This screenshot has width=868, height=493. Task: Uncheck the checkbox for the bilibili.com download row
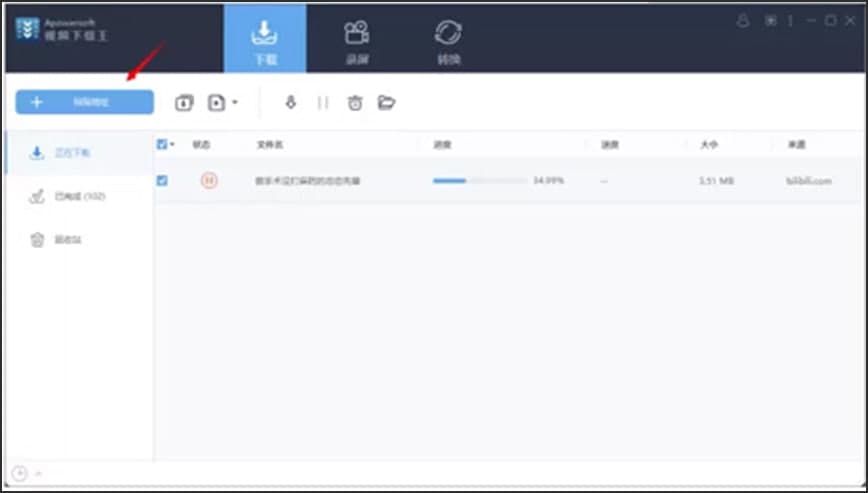(162, 180)
